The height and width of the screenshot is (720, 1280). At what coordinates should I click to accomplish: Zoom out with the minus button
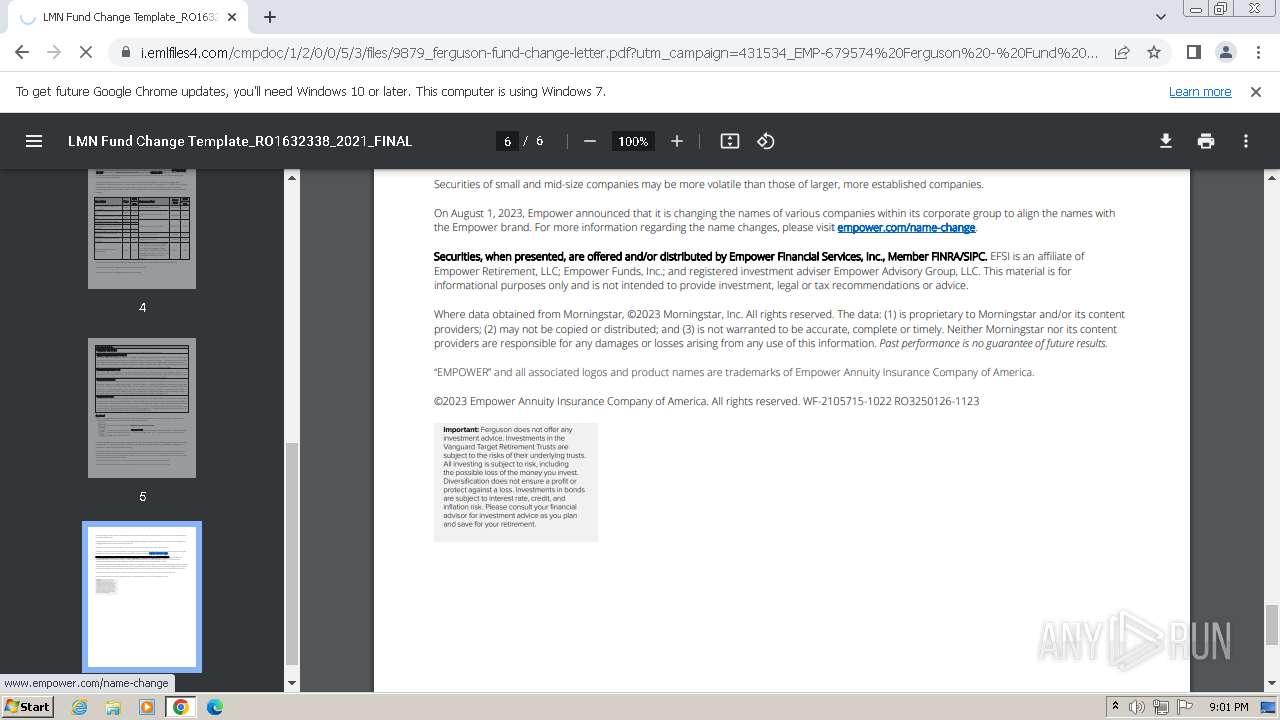590,141
